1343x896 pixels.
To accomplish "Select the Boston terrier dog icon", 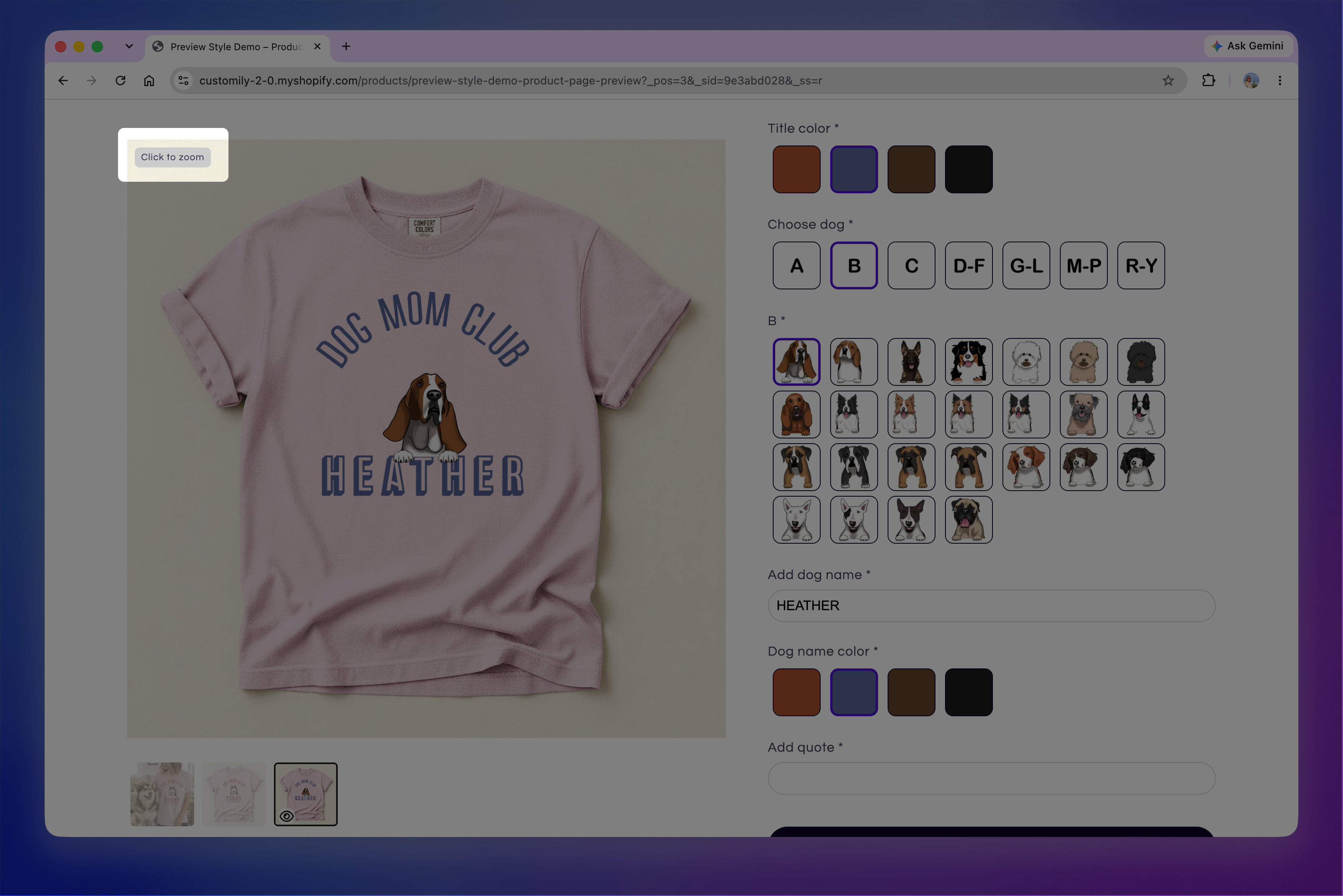I will [1141, 414].
